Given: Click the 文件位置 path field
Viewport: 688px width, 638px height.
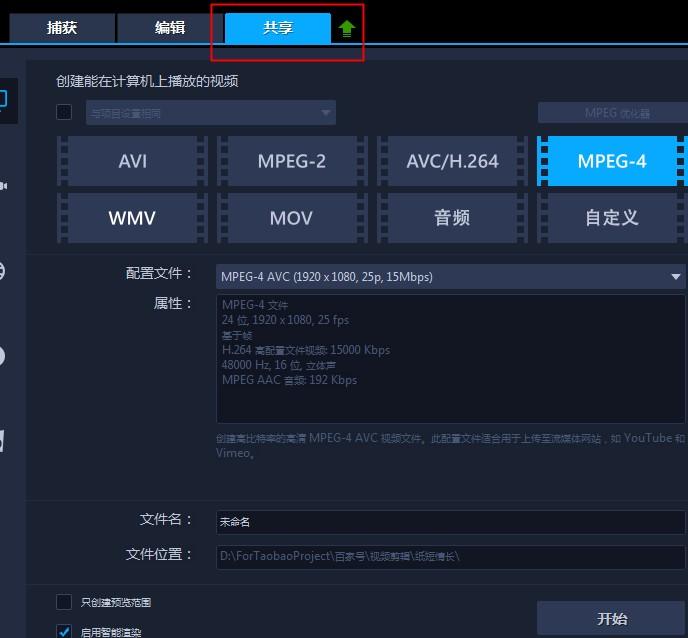Looking at the screenshot, I should [451, 557].
